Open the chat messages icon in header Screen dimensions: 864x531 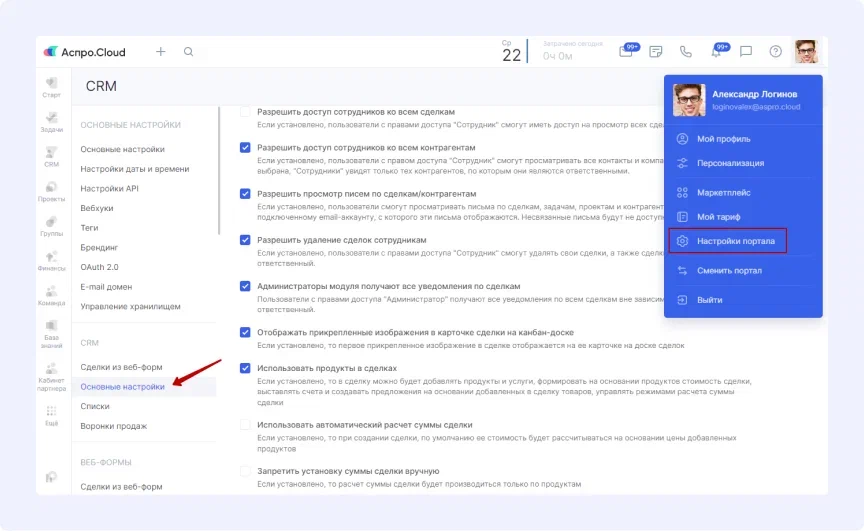746,52
